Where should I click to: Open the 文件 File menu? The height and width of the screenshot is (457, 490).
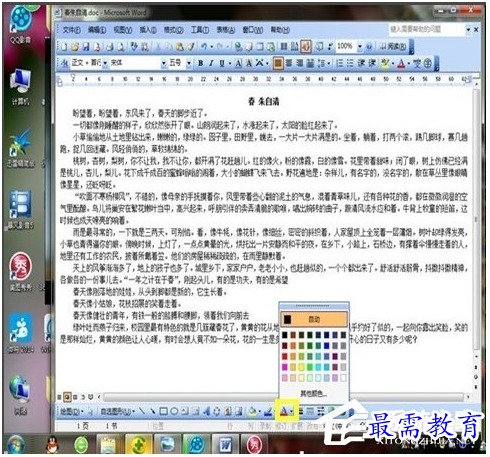click(71, 30)
